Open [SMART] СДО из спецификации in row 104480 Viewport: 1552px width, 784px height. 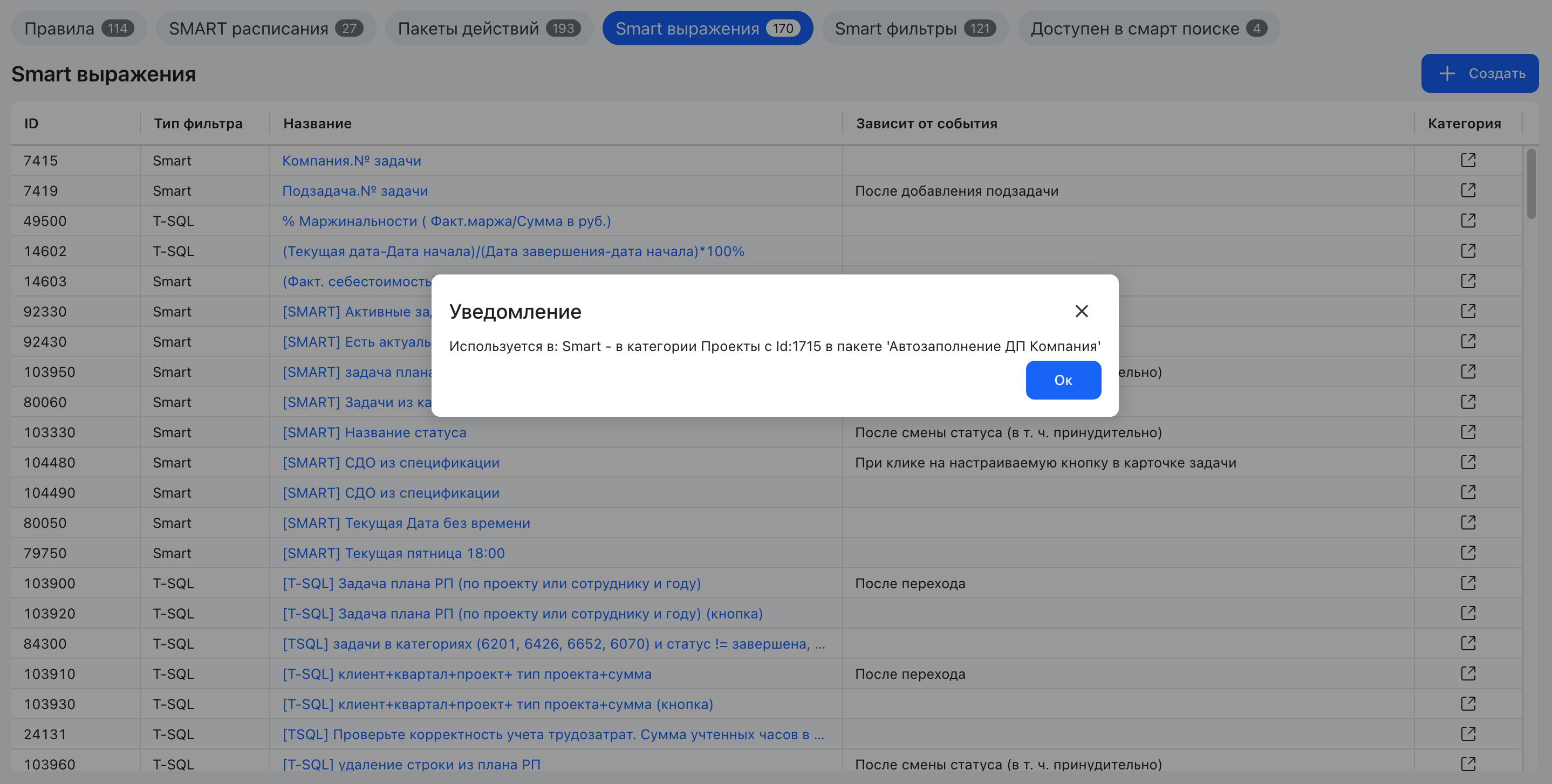click(391, 463)
